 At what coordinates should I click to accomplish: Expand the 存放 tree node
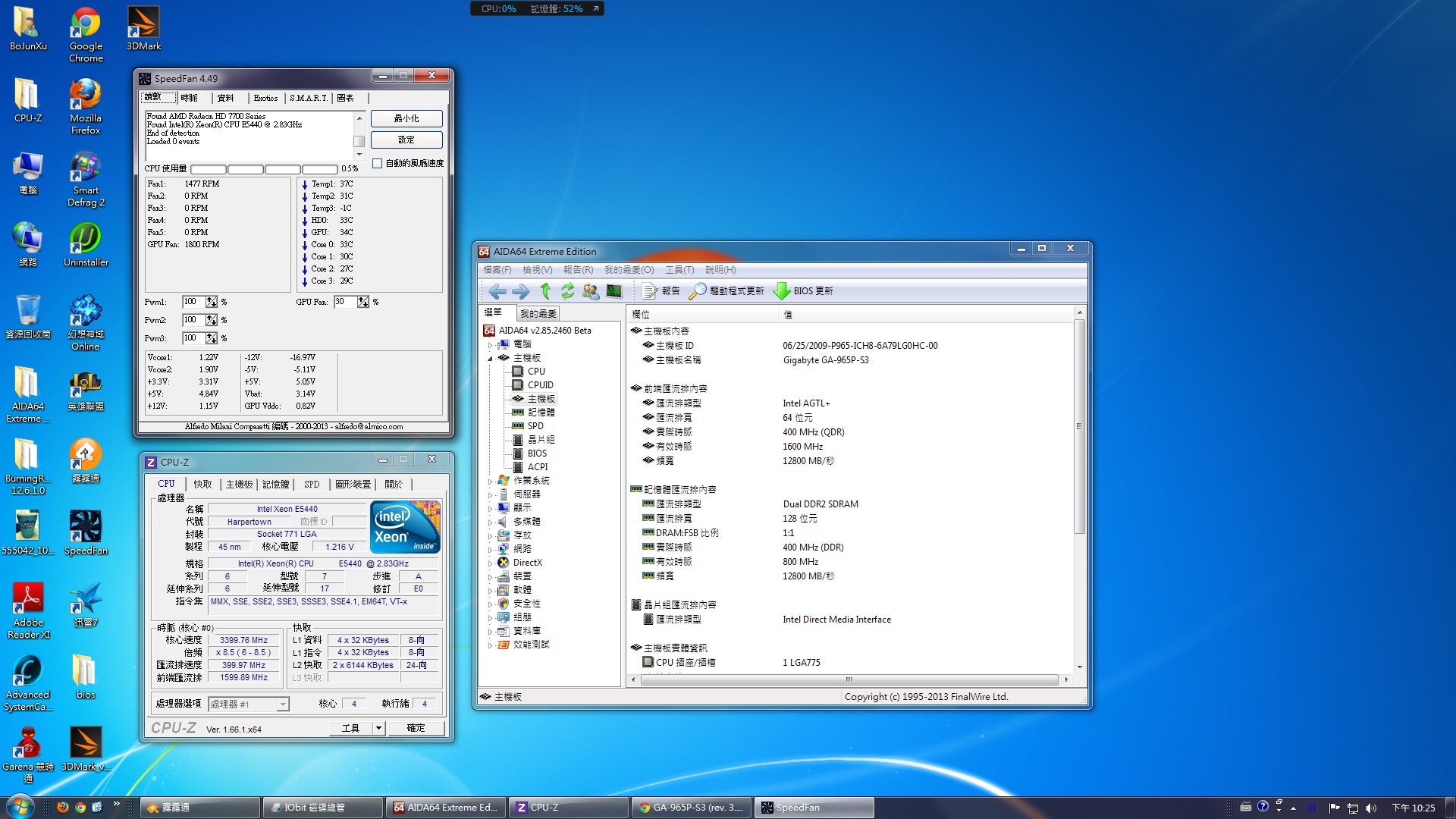(490, 535)
